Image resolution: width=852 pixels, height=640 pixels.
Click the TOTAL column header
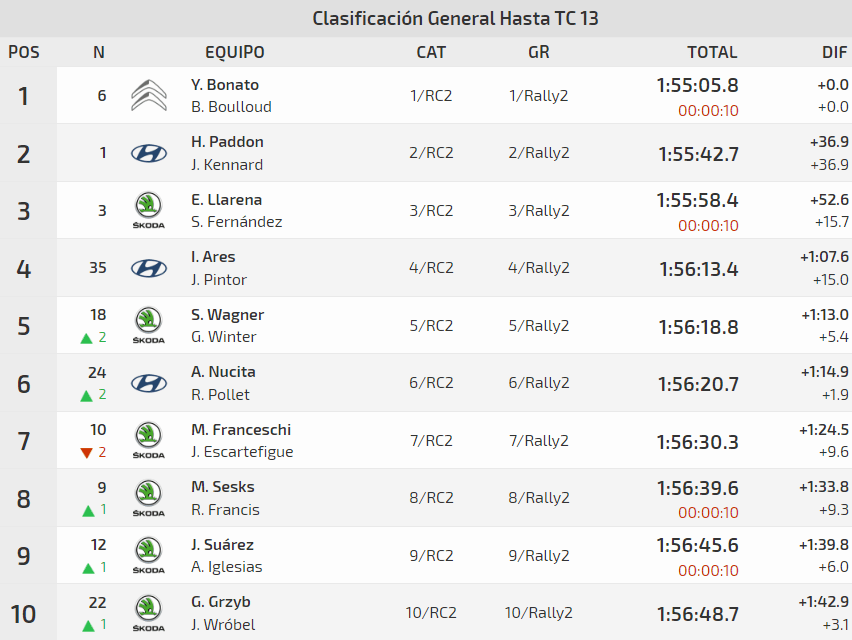pos(712,52)
